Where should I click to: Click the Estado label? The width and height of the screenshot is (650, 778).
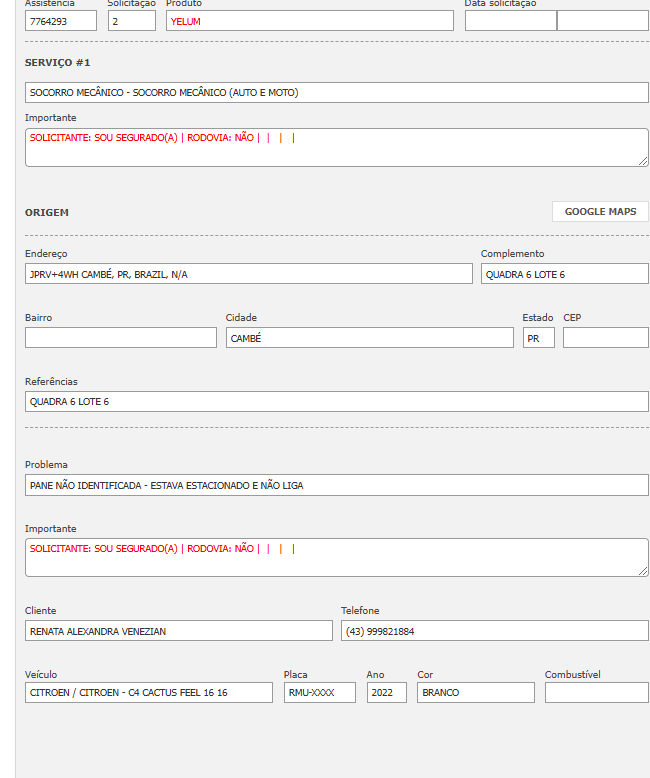[538, 318]
